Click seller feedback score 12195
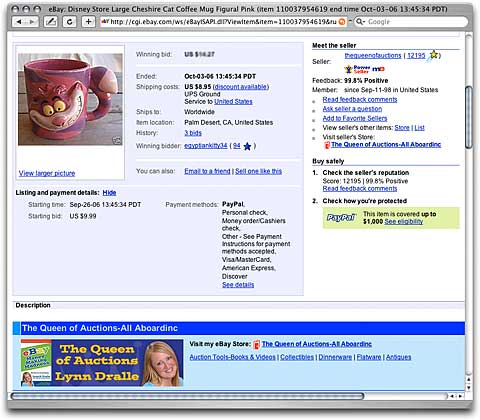 point(416,55)
